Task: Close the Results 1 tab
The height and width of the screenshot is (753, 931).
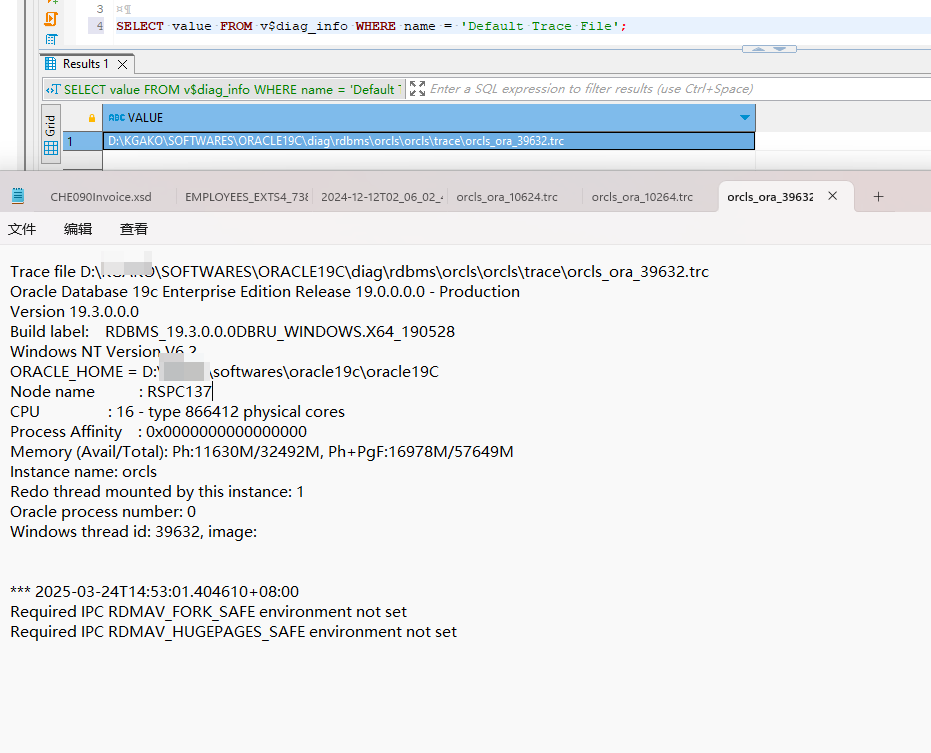Action: [122, 64]
